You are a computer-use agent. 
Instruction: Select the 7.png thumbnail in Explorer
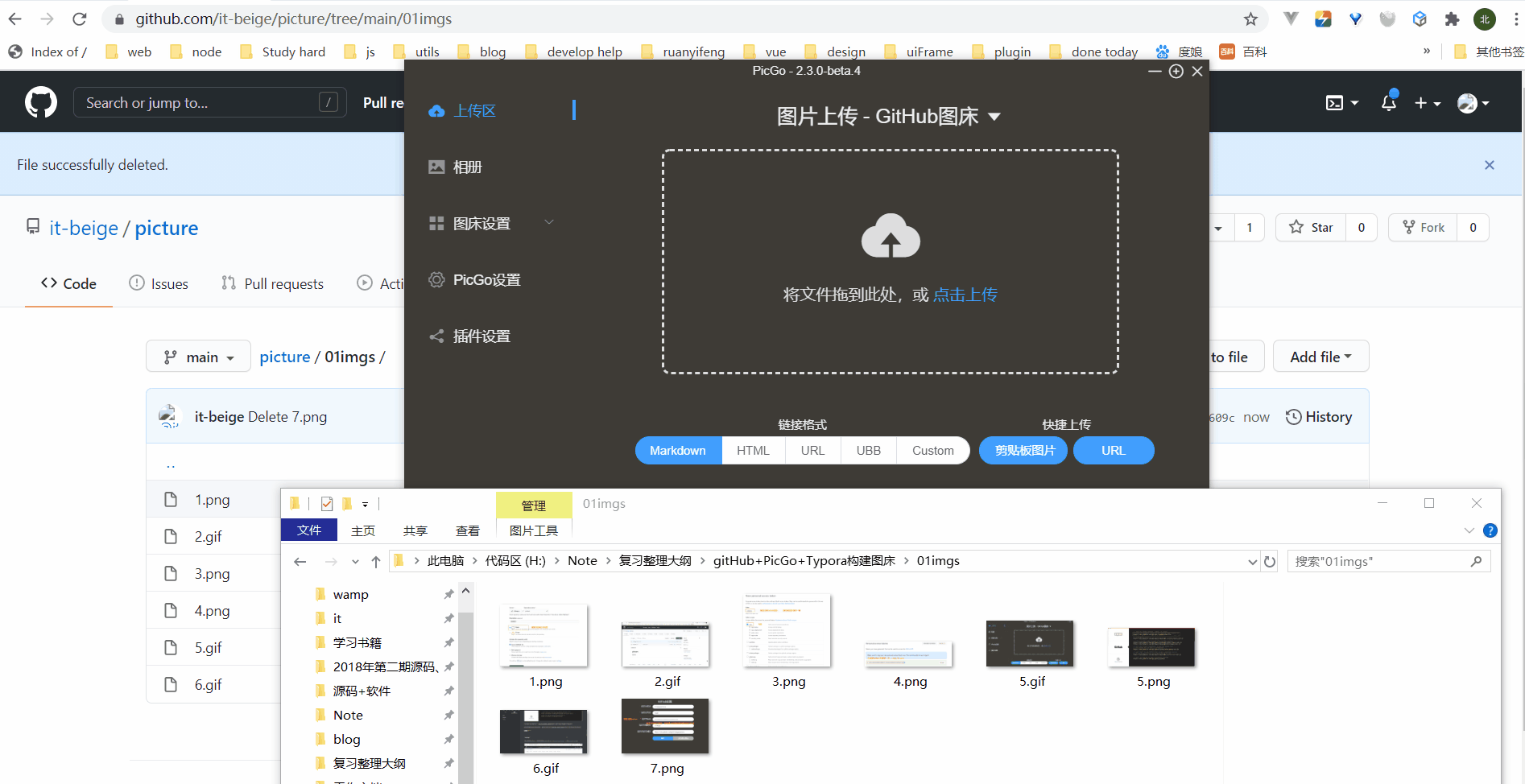tap(666, 736)
